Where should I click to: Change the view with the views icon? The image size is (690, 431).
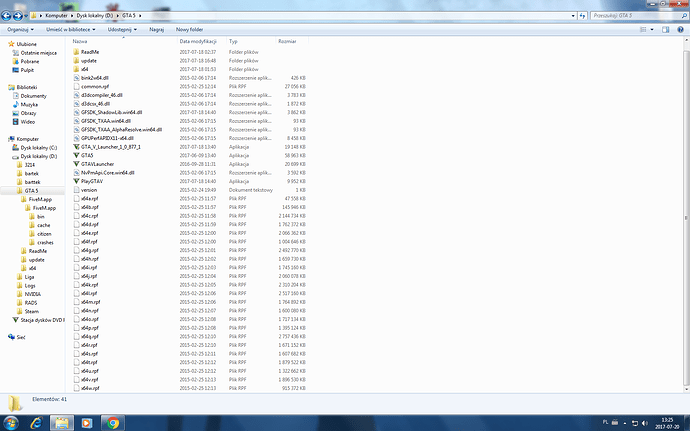643,29
